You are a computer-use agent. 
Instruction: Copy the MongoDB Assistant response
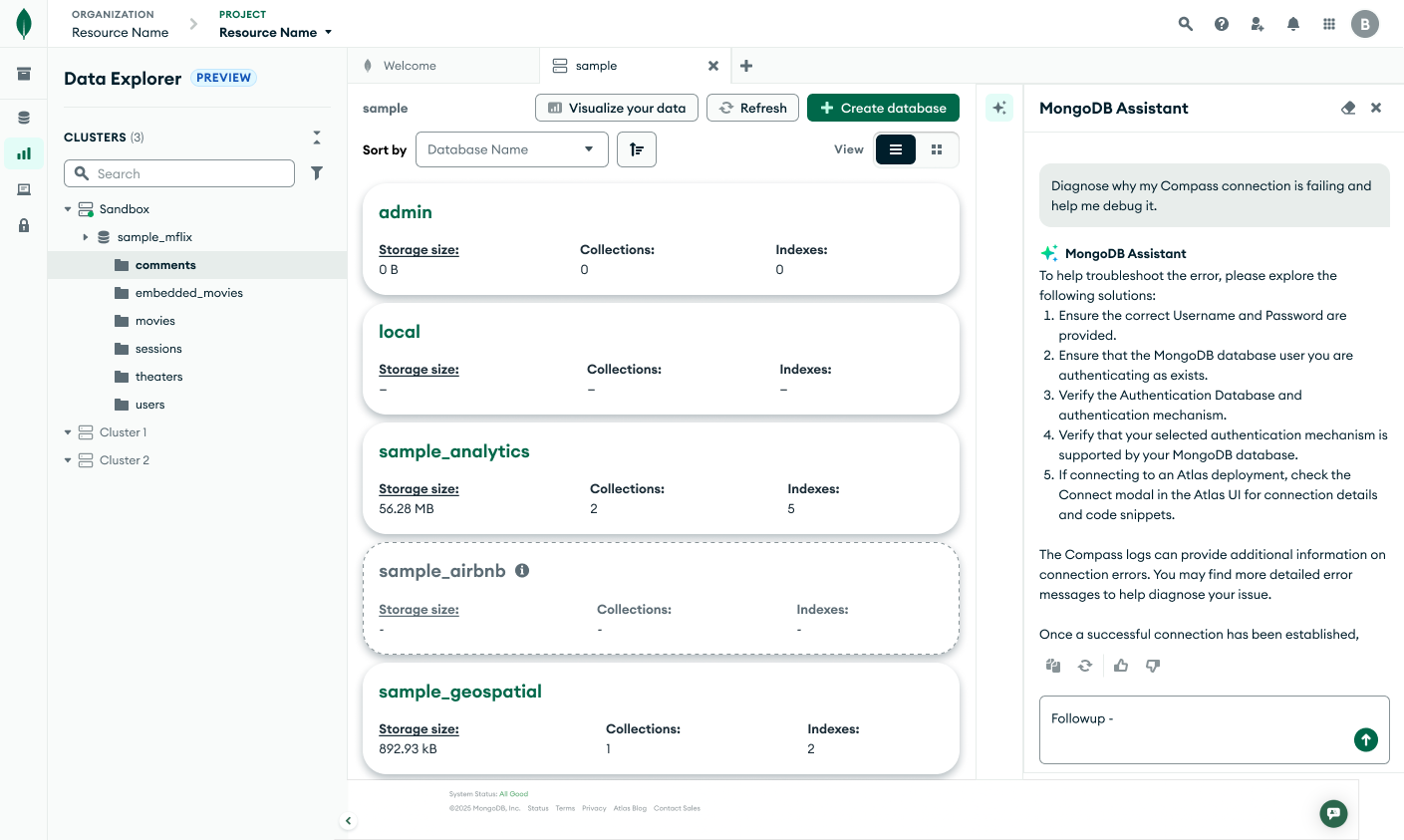click(x=1053, y=666)
